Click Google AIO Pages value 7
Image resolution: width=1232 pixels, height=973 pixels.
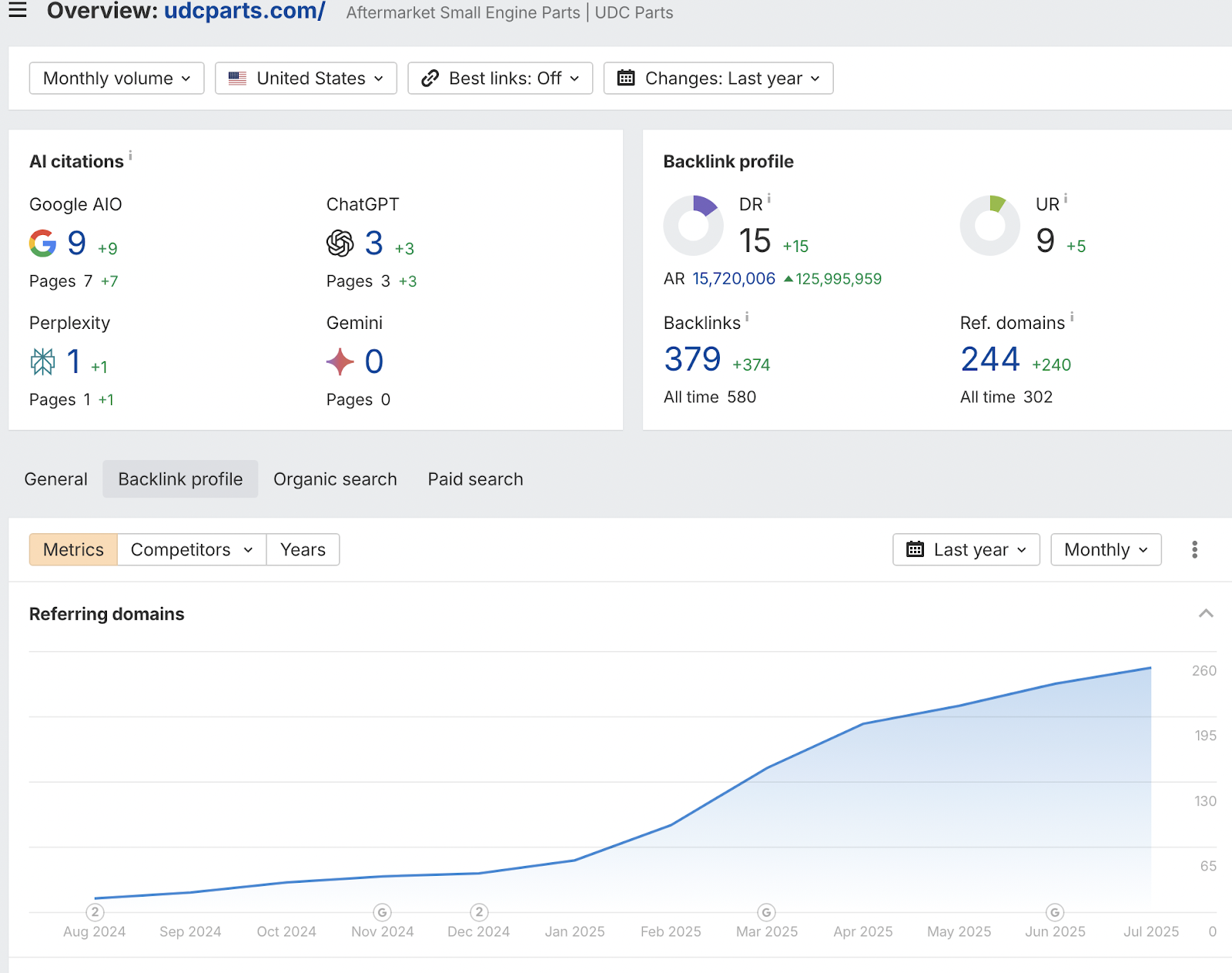(x=89, y=281)
